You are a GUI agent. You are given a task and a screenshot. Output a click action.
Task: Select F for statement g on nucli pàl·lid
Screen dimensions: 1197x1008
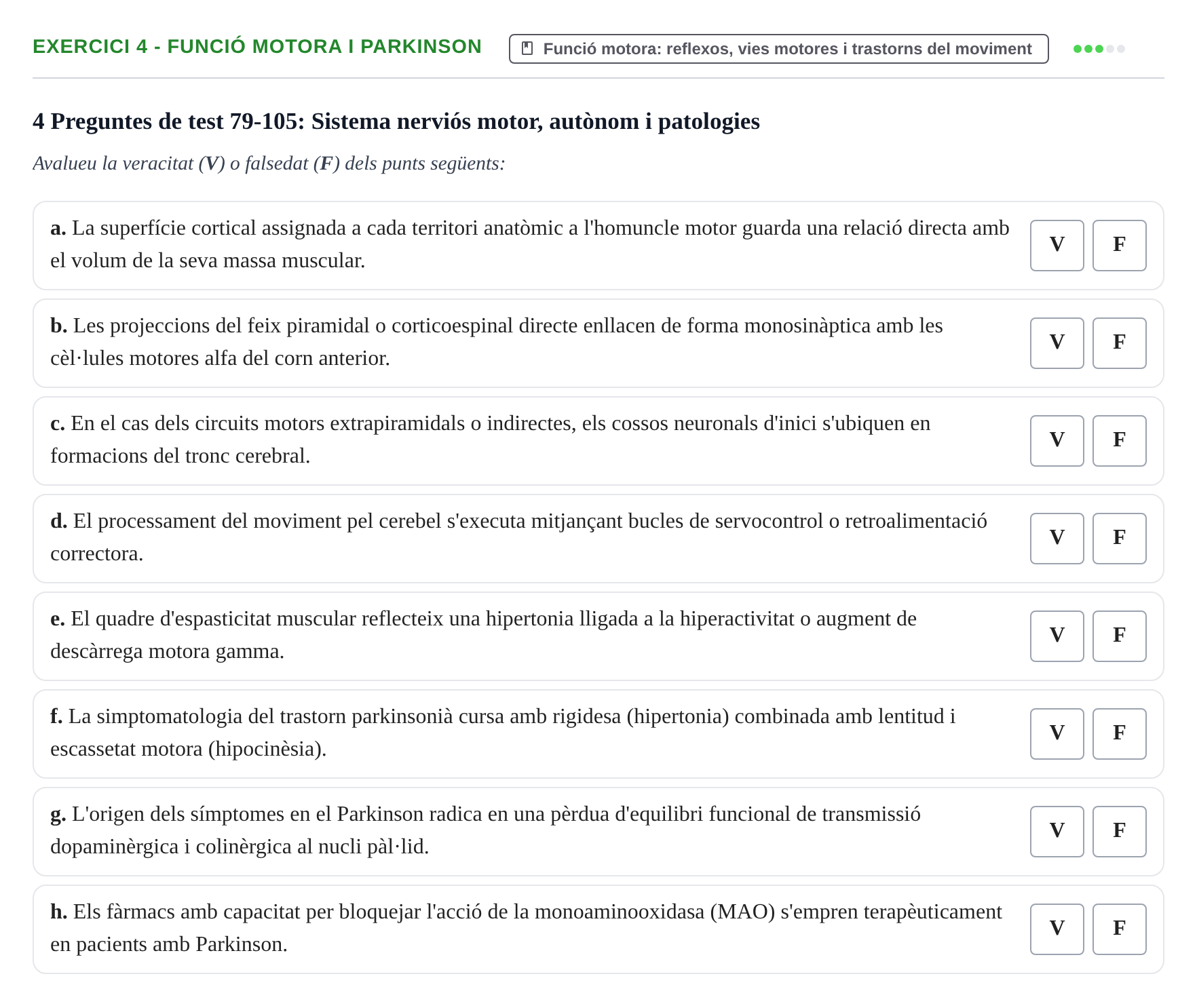coord(1119,831)
